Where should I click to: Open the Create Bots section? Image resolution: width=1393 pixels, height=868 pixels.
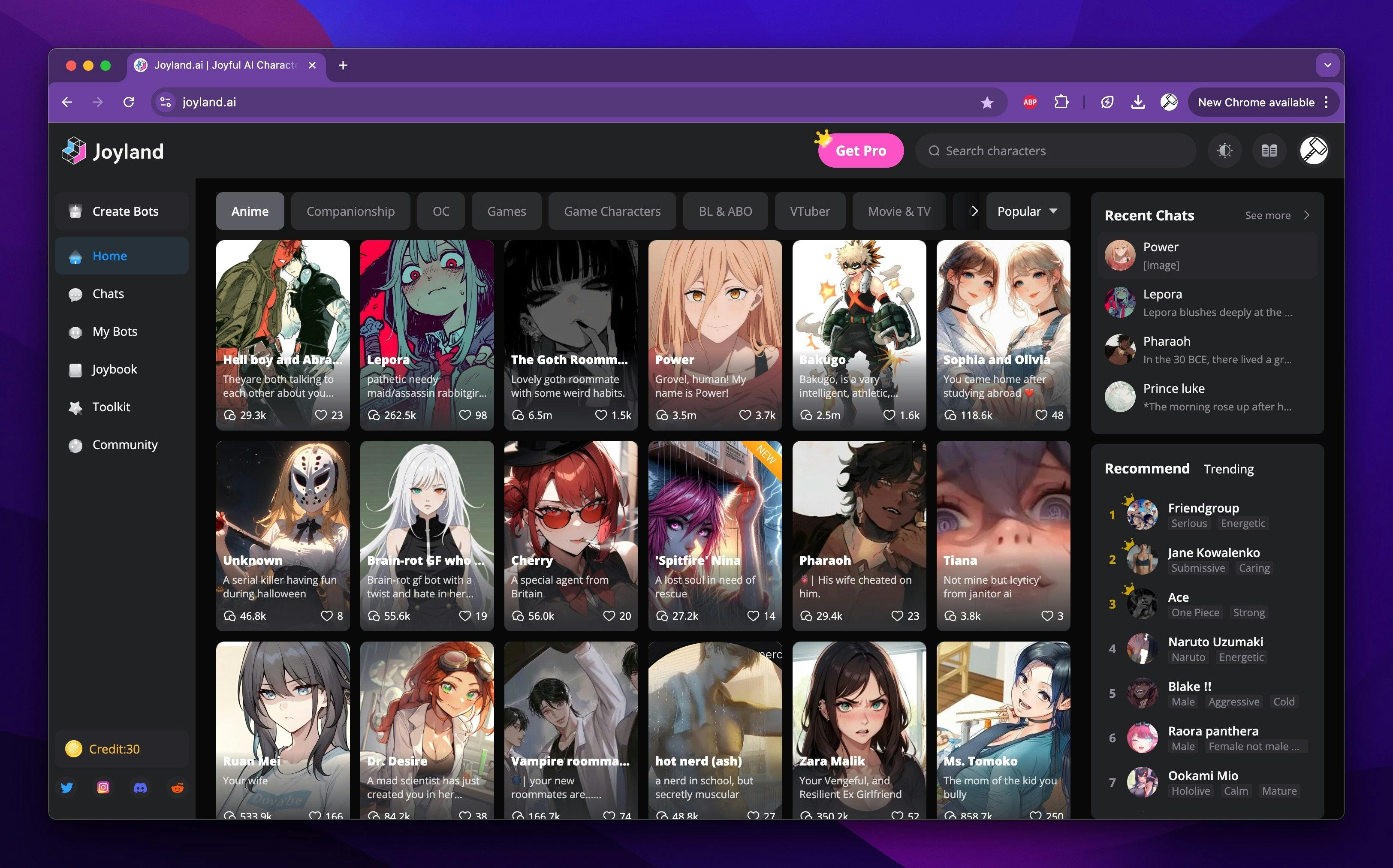pyautogui.click(x=125, y=211)
